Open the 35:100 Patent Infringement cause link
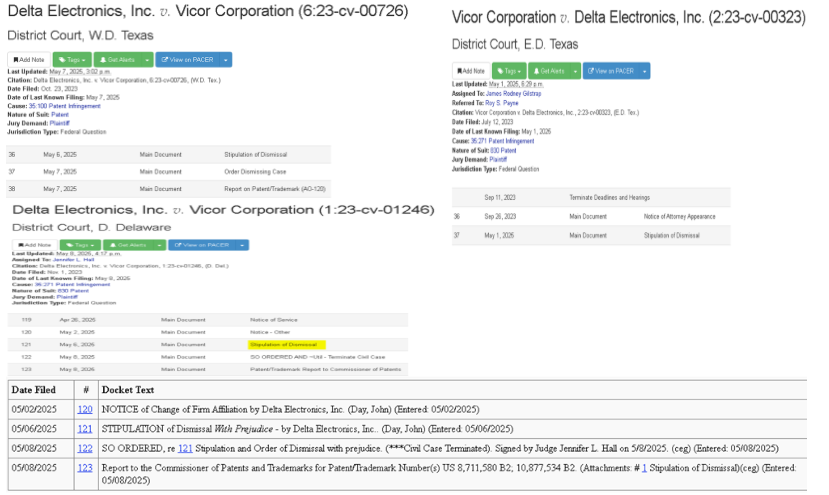 click(65, 106)
